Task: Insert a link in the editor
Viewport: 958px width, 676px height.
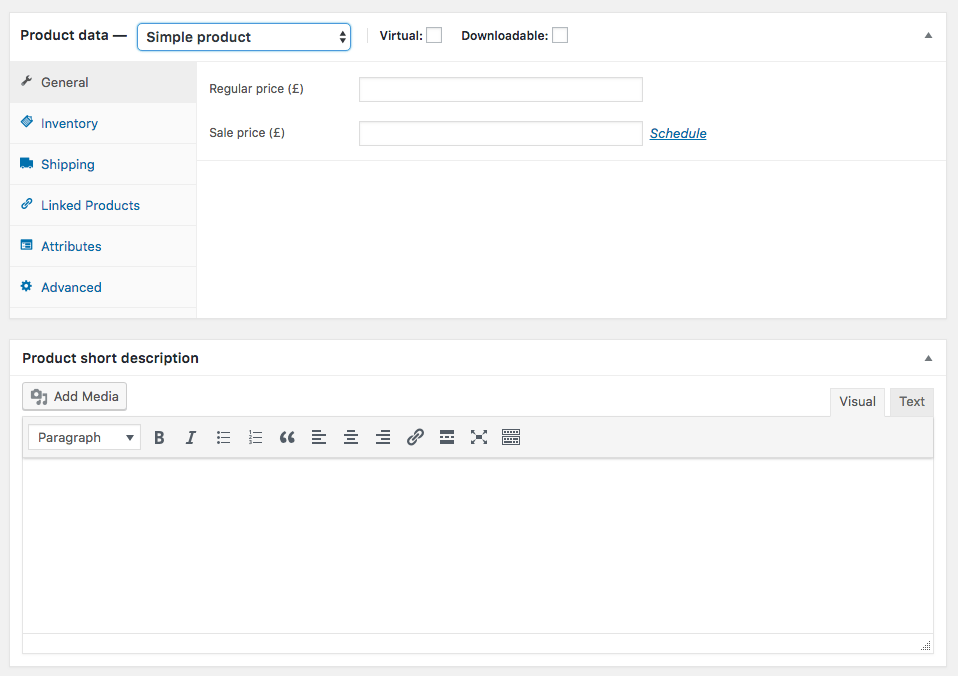Action: pos(415,437)
